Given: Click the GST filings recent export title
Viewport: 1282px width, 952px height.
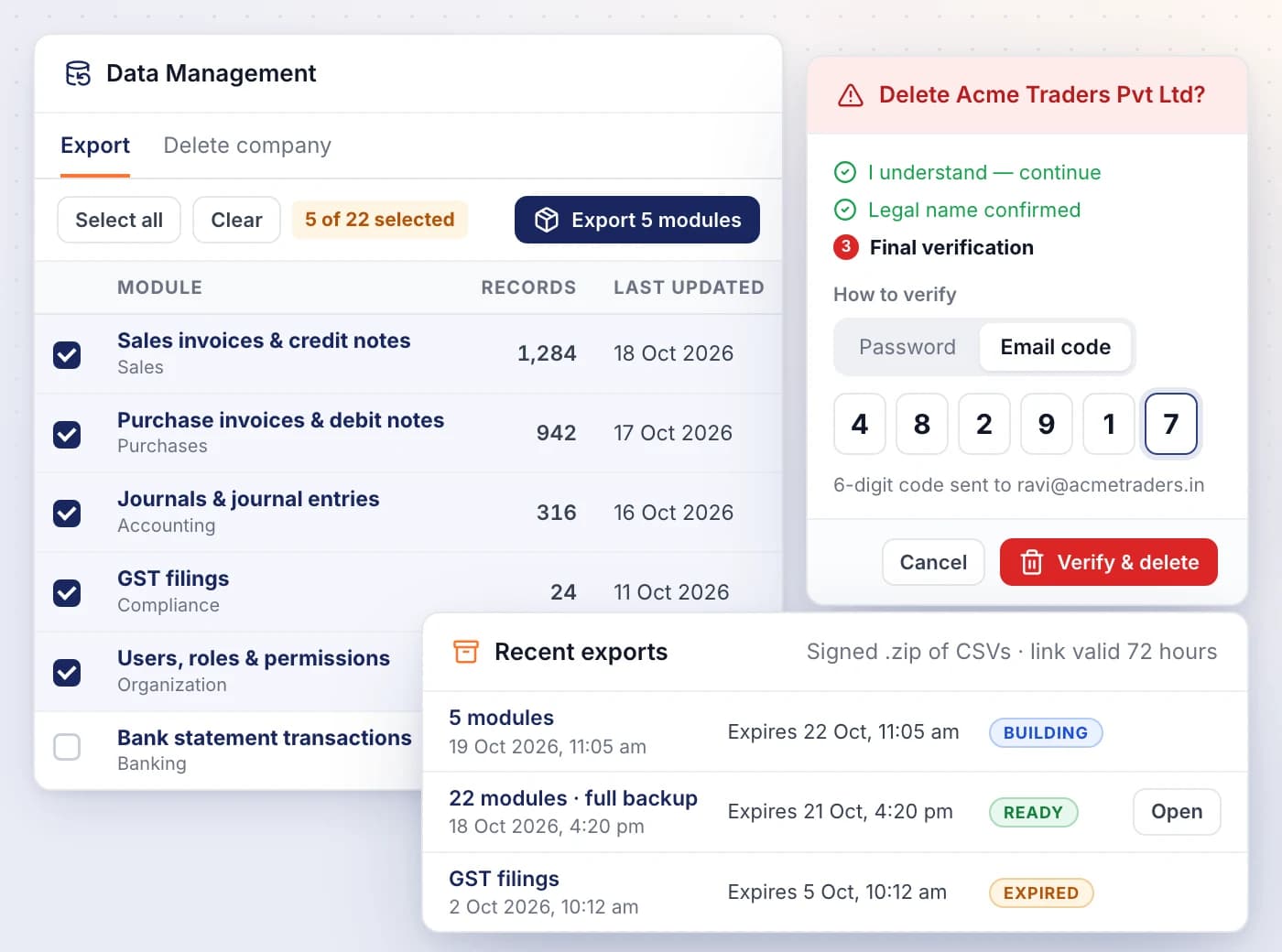Looking at the screenshot, I should coord(504,879).
